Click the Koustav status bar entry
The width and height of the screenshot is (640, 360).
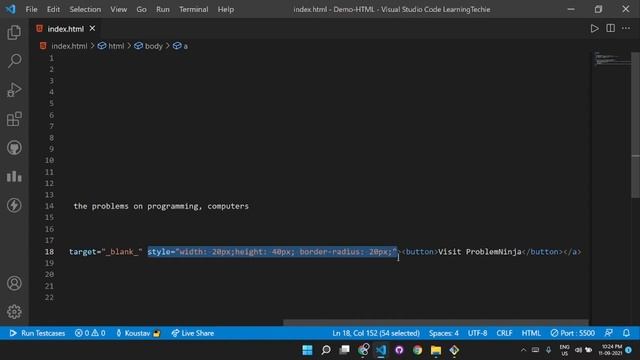[x=138, y=333]
